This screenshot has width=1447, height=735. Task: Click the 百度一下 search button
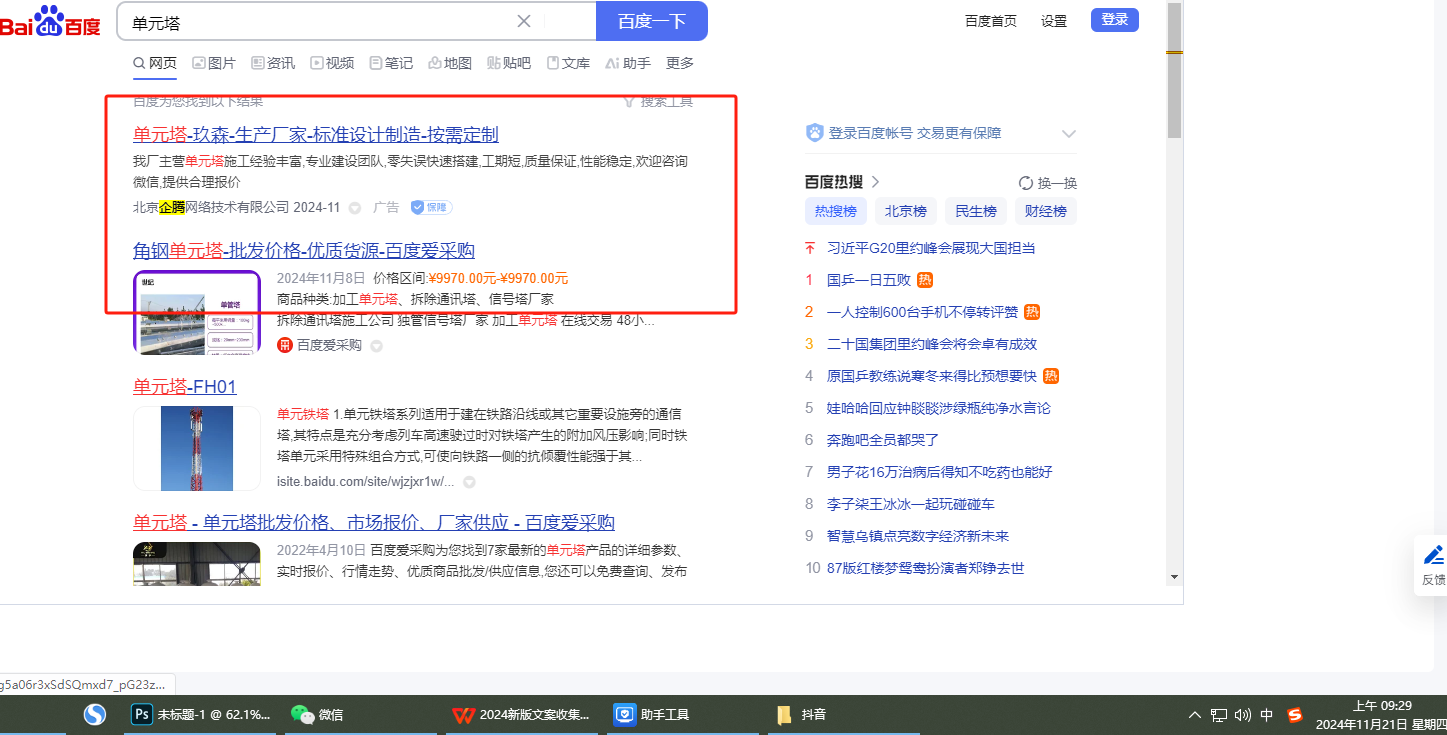[652, 21]
